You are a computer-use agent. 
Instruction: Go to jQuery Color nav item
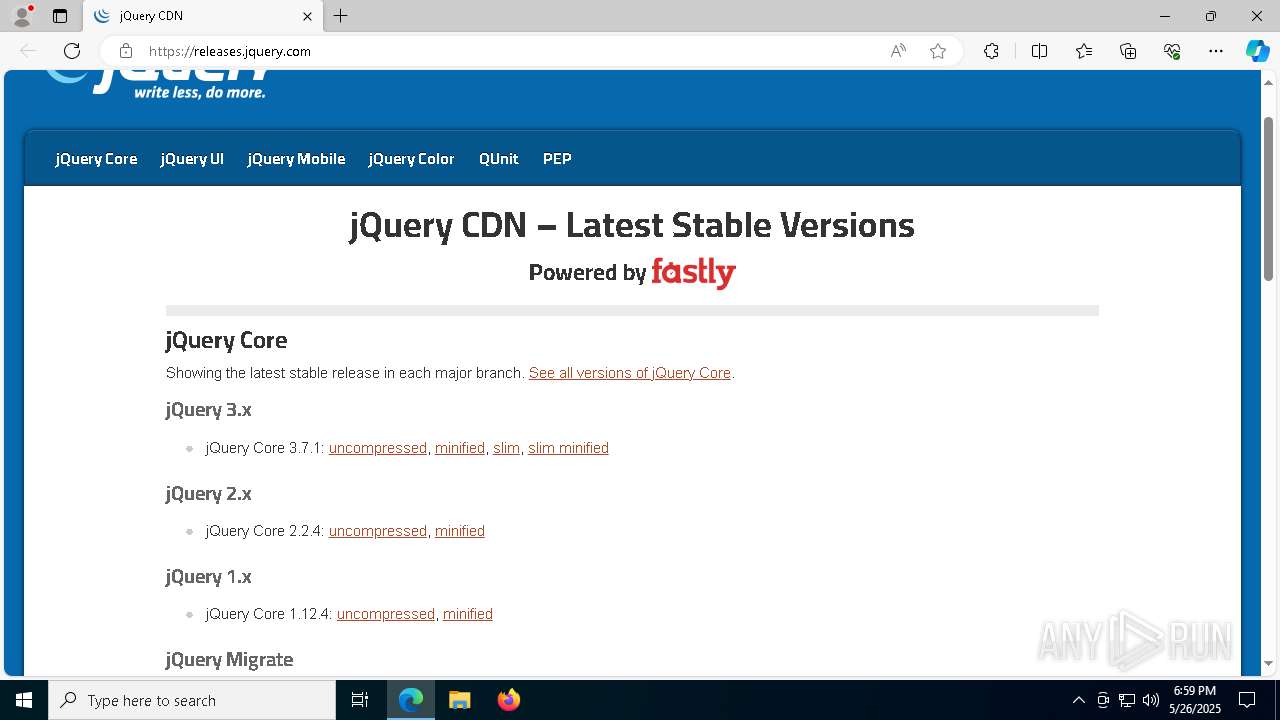click(x=411, y=159)
